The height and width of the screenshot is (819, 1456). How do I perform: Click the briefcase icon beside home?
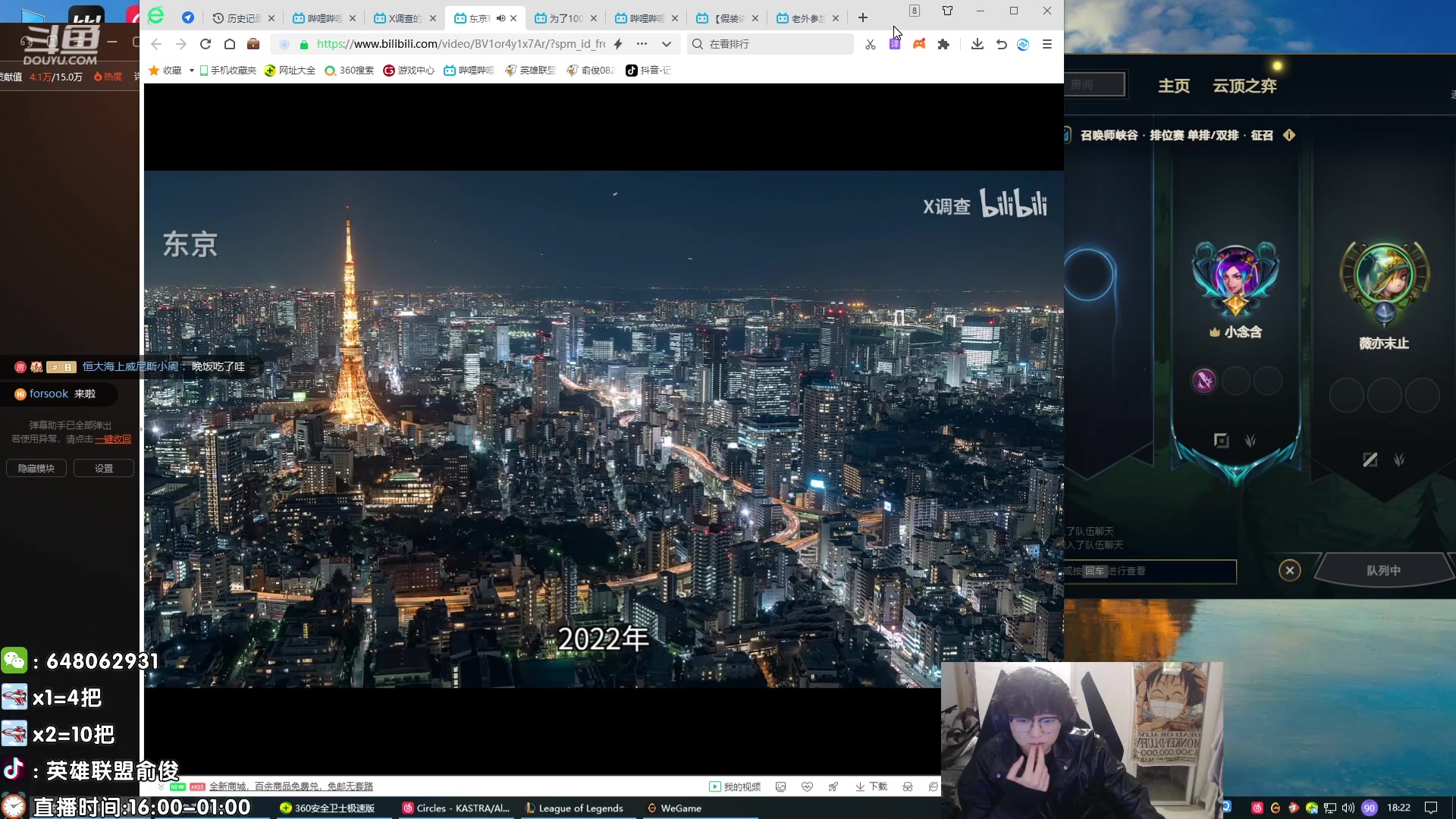(x=253, y=44)
